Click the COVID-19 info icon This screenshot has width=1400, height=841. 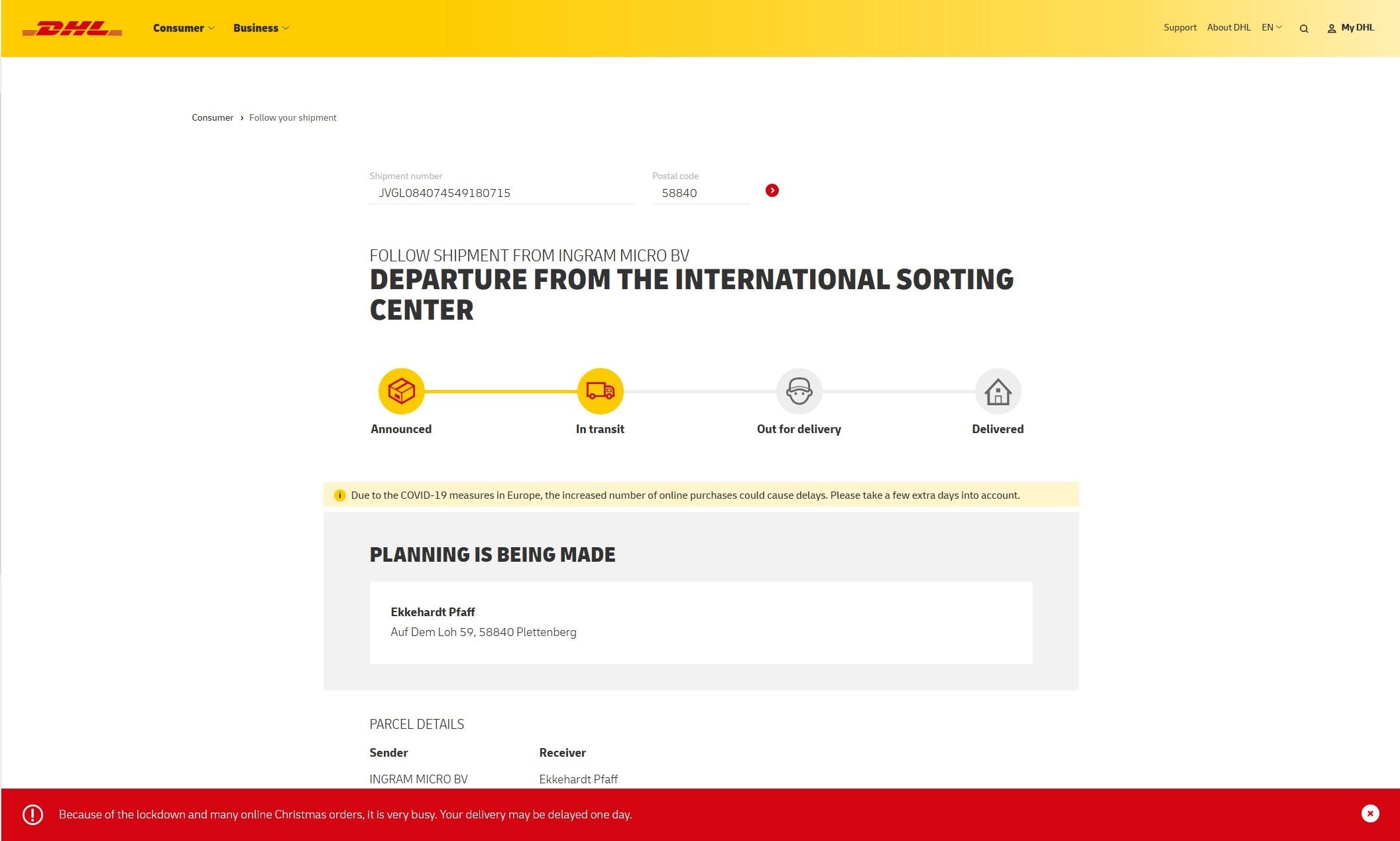[x=339, y=495]
